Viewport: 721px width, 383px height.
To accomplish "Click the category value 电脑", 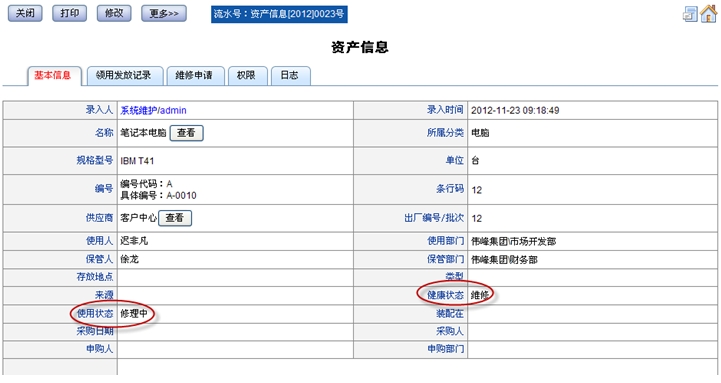I will (480, 133).
